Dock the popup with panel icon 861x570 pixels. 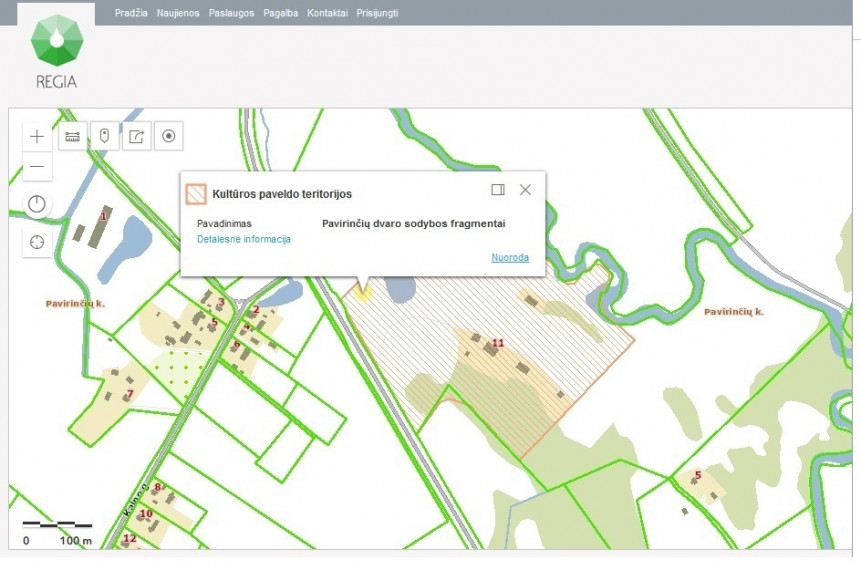498,189
